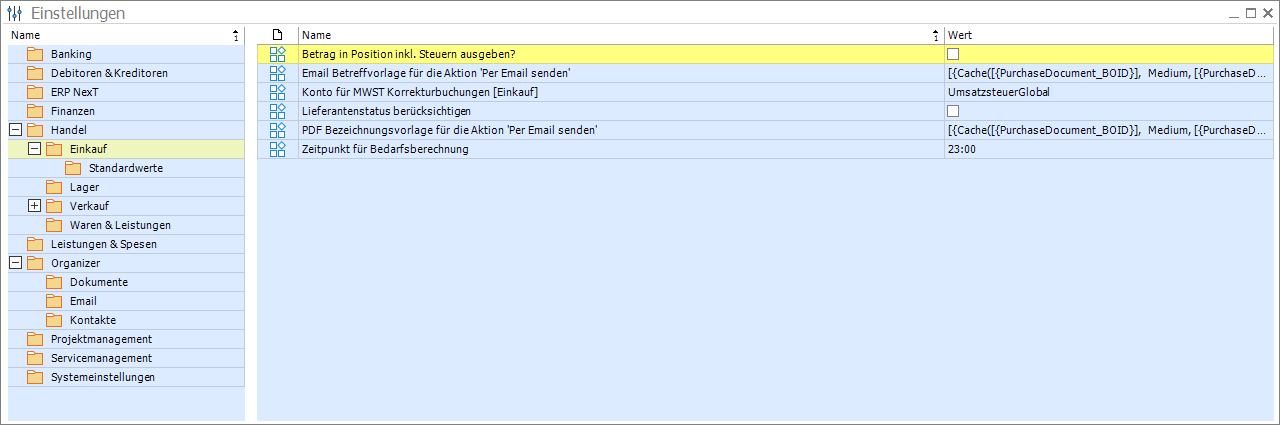Click the Standardwerte folder icon
The height and width of the screenshot is (425, 1280).
click(x=73, y=168)
